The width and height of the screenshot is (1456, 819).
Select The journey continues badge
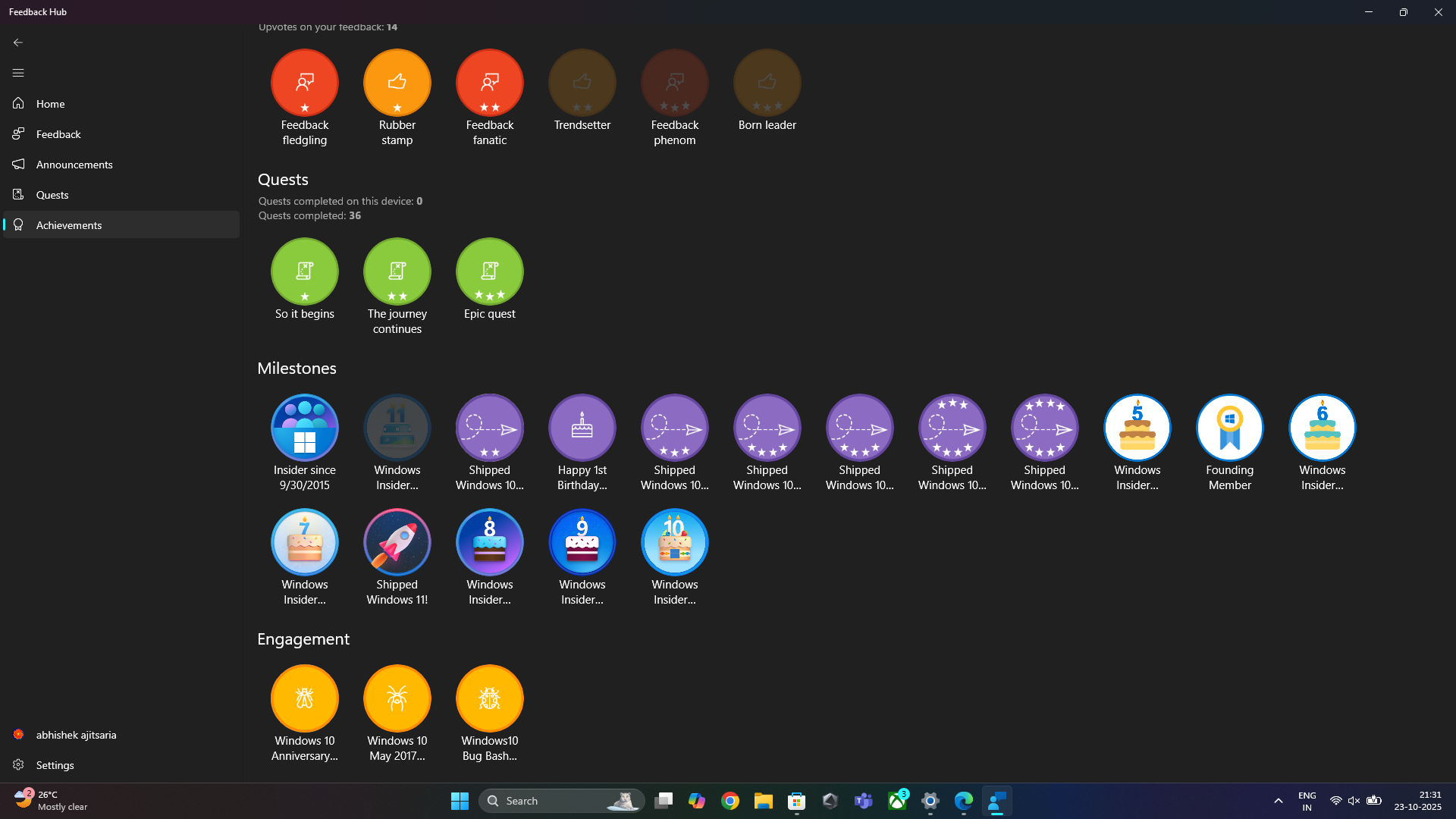tap(397, 272)
